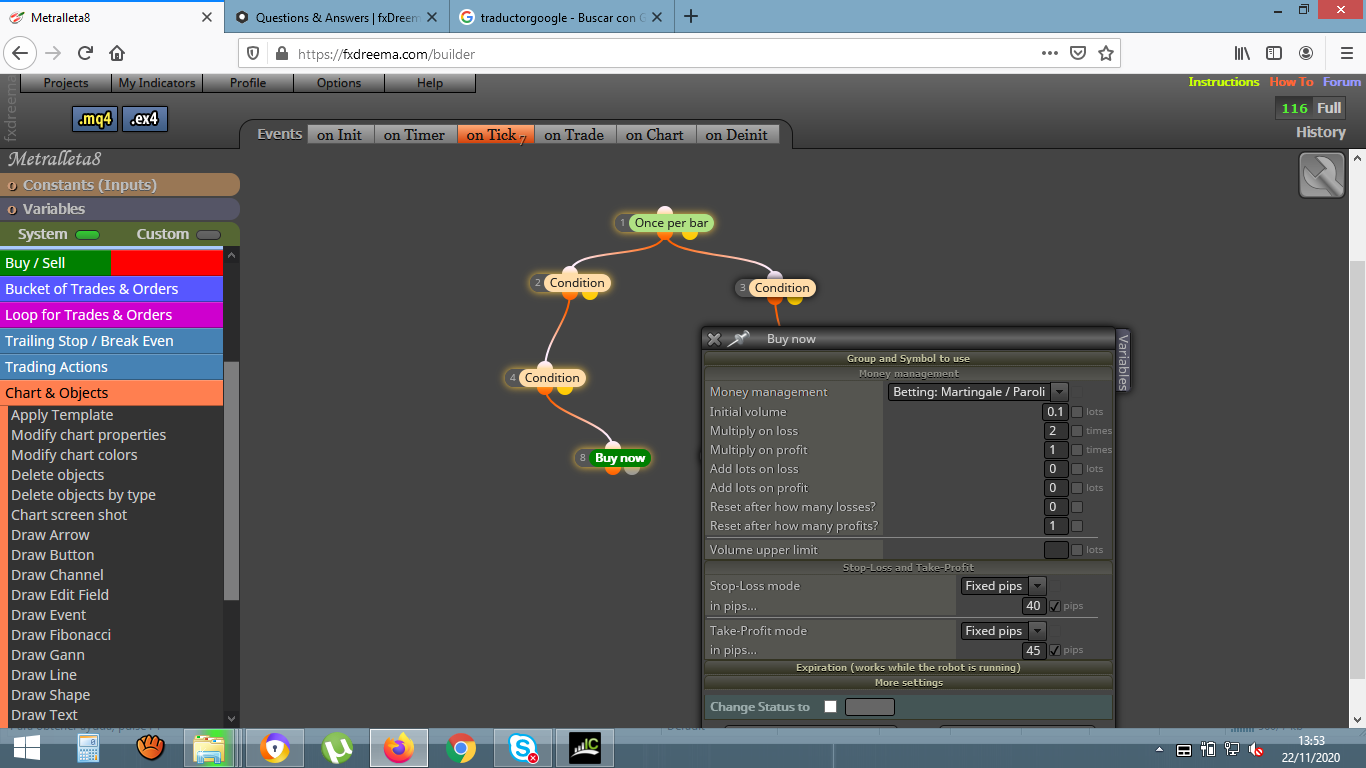Open the Take-Profit mode dropdown
This screenshot has width=1366, height=768.
pos(1003,631)
